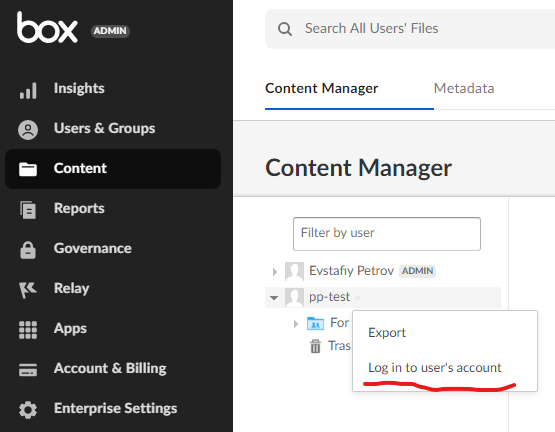The image size is (555, 432).
Task: Select the pp-test user row
Action: pyautogui.click(x=383, y=297)
